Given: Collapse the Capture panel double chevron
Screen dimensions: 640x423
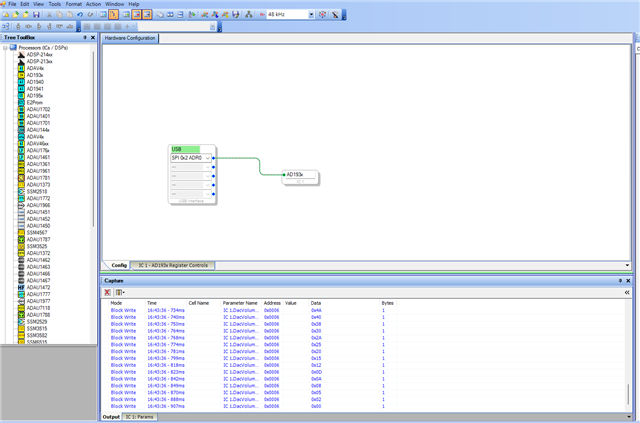Looking at the screenshot, I should click(x=627, y=292).
